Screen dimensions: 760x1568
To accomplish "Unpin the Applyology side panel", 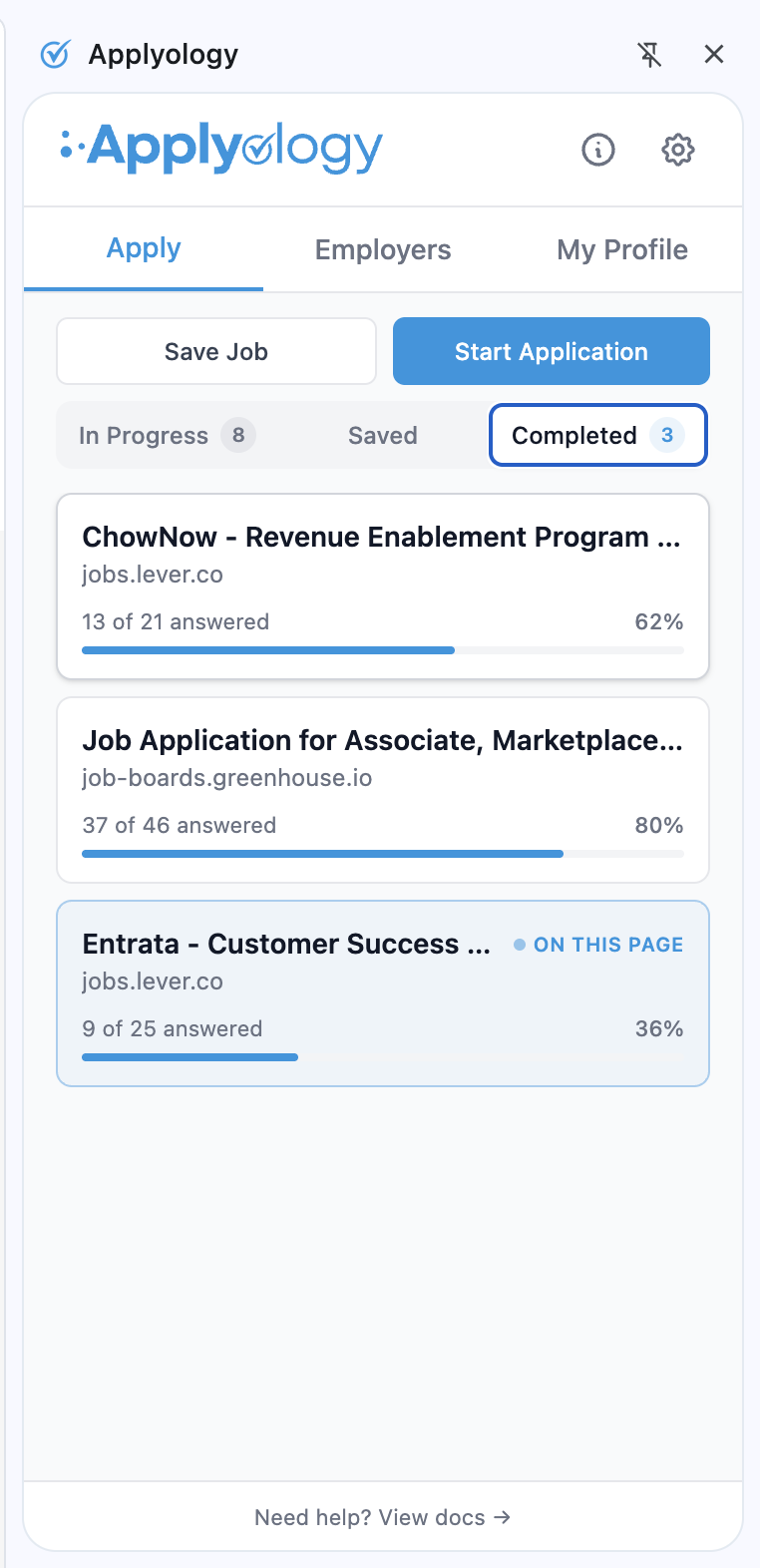I will [650, 55].
